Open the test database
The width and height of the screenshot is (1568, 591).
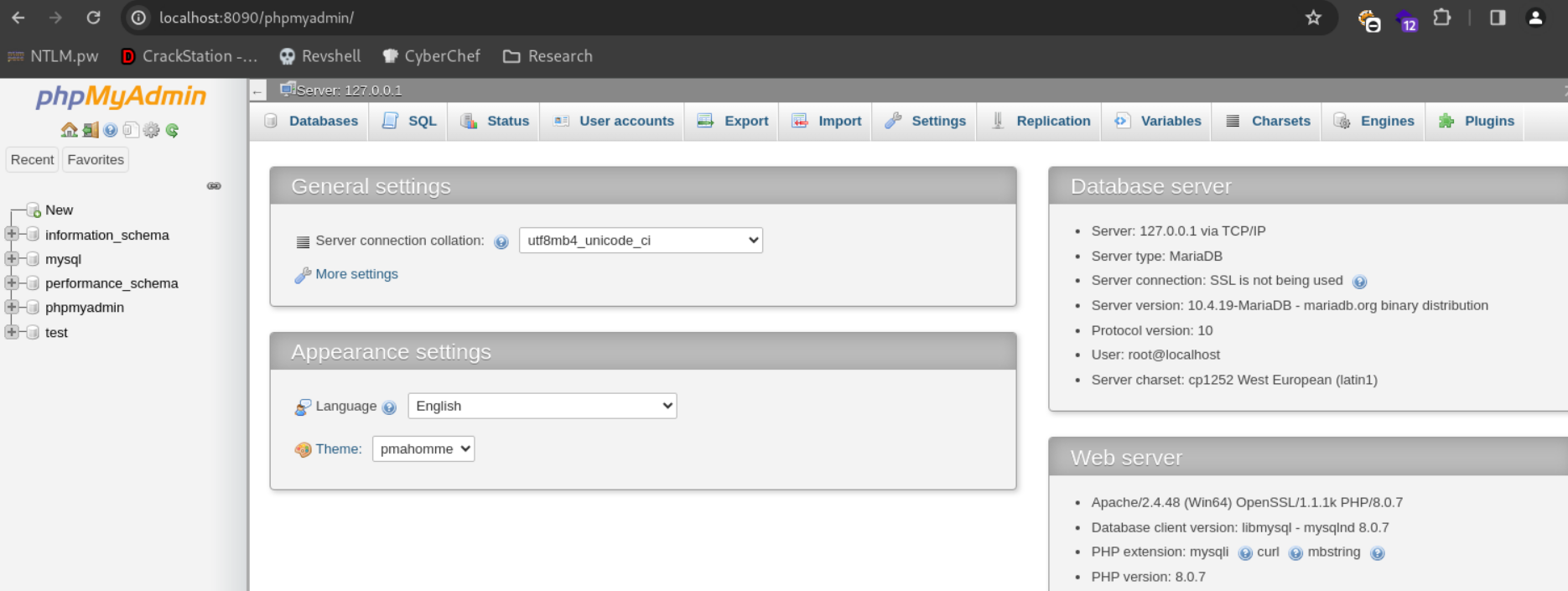pyautogui.click(x=56, y=333)
